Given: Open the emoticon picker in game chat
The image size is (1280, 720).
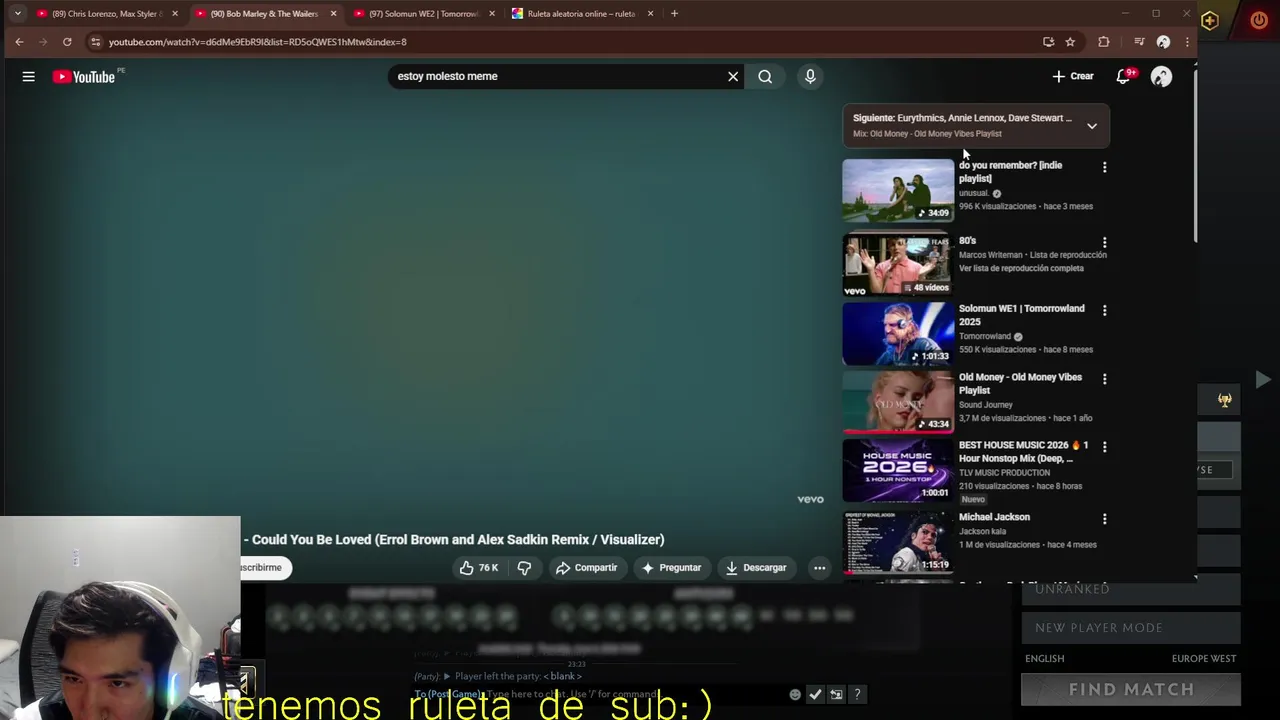Looking at the screenshot, I should (795, 694).
